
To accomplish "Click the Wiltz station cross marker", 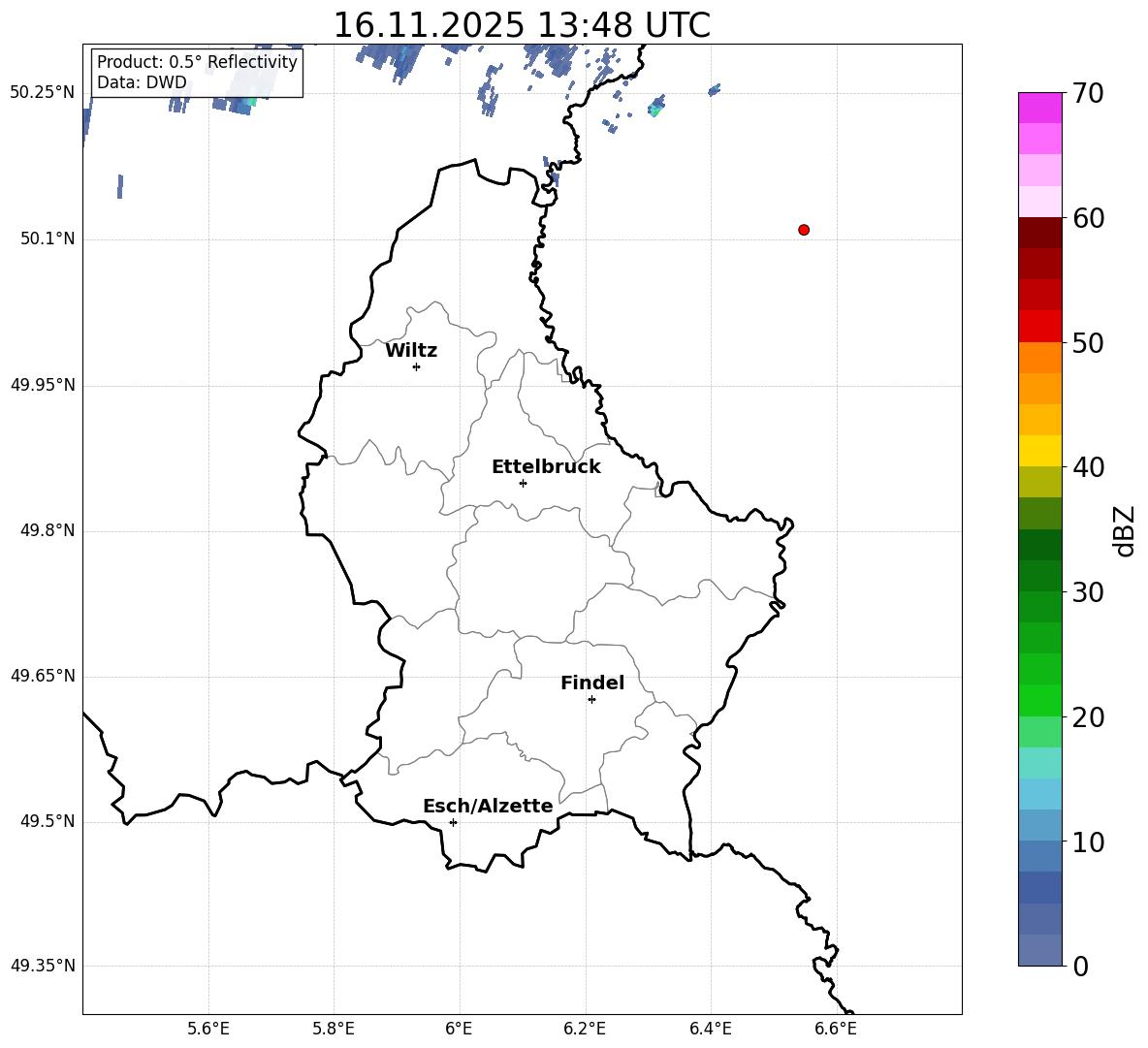I will pyautogui.click(x=416, y=366).
